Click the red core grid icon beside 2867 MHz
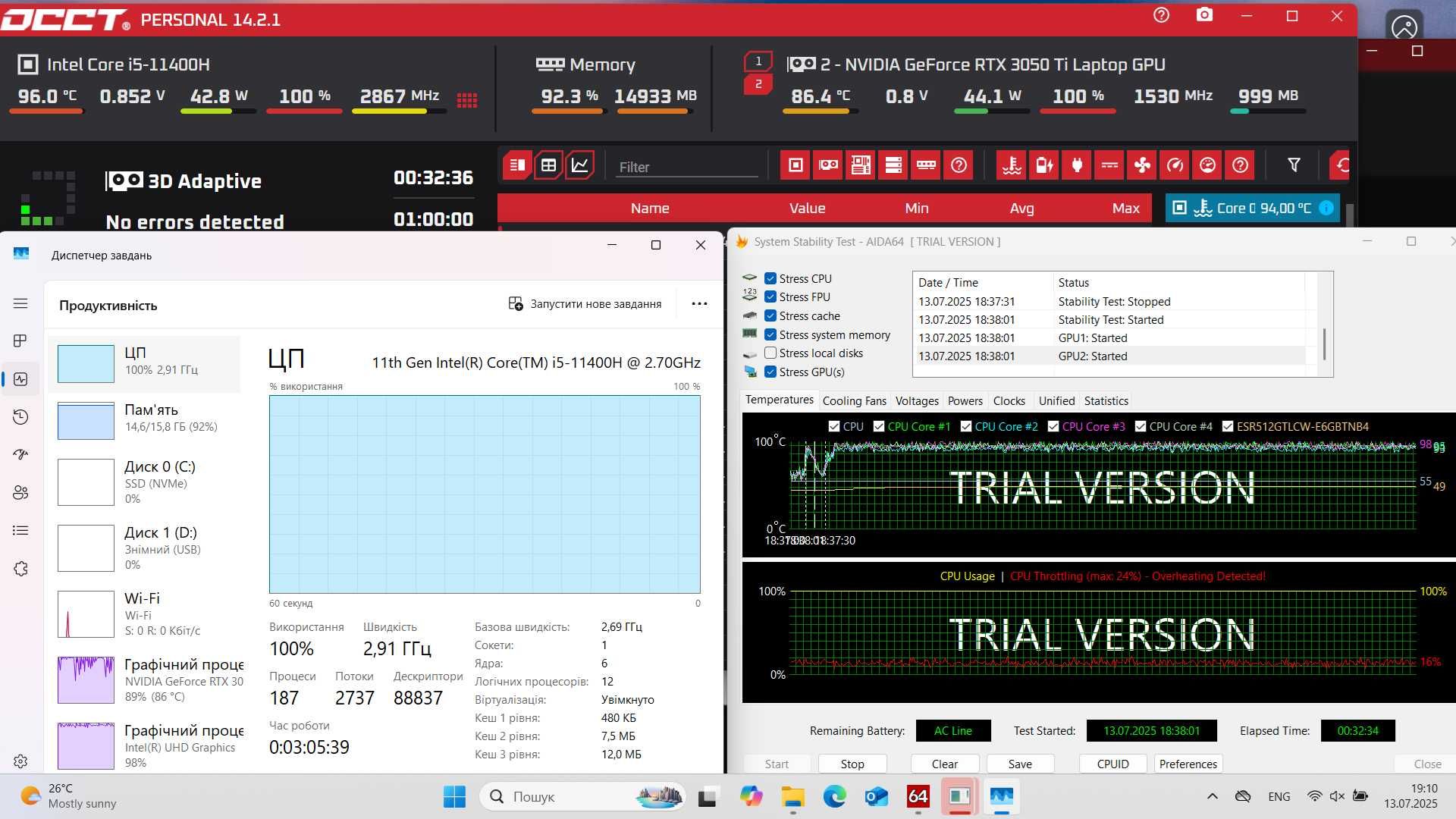The width and height of the screenshot is (1456, 819). (x=467, y=99)
